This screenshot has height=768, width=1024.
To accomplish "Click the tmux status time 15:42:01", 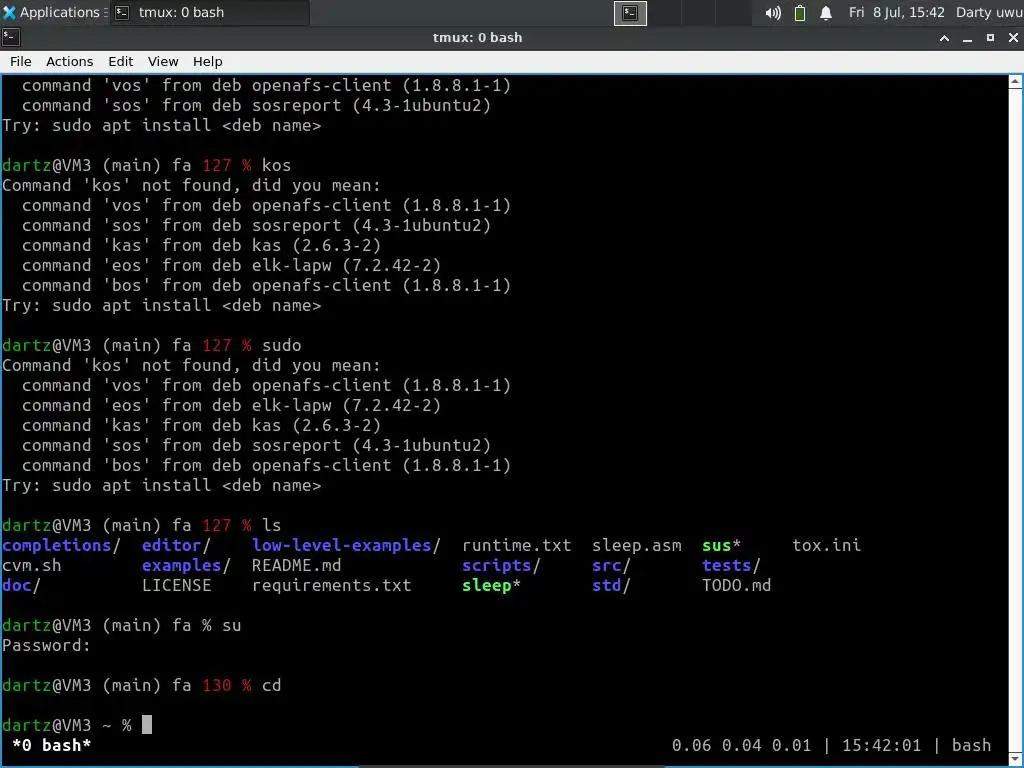I will pyautogui.click(x=881, y=745).
